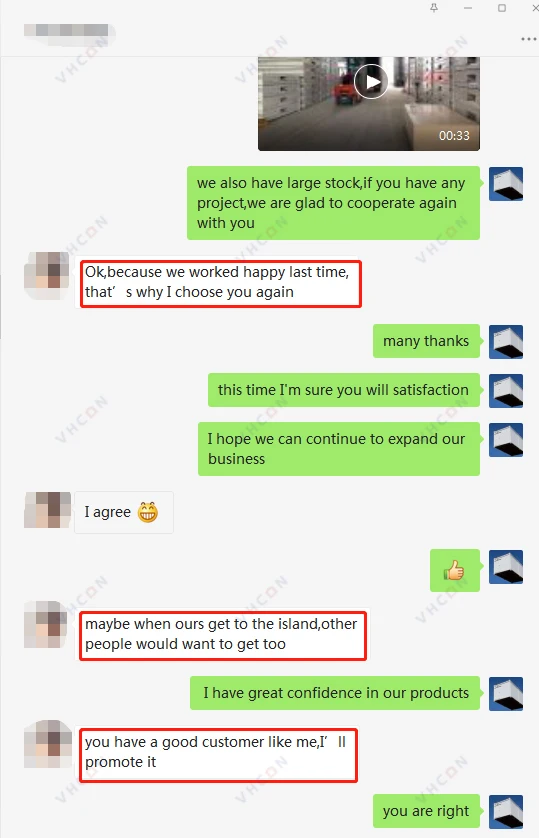539x838 pixels.
Task: Click the thumbs-up emoji message
Action: [x=455, y=570]
